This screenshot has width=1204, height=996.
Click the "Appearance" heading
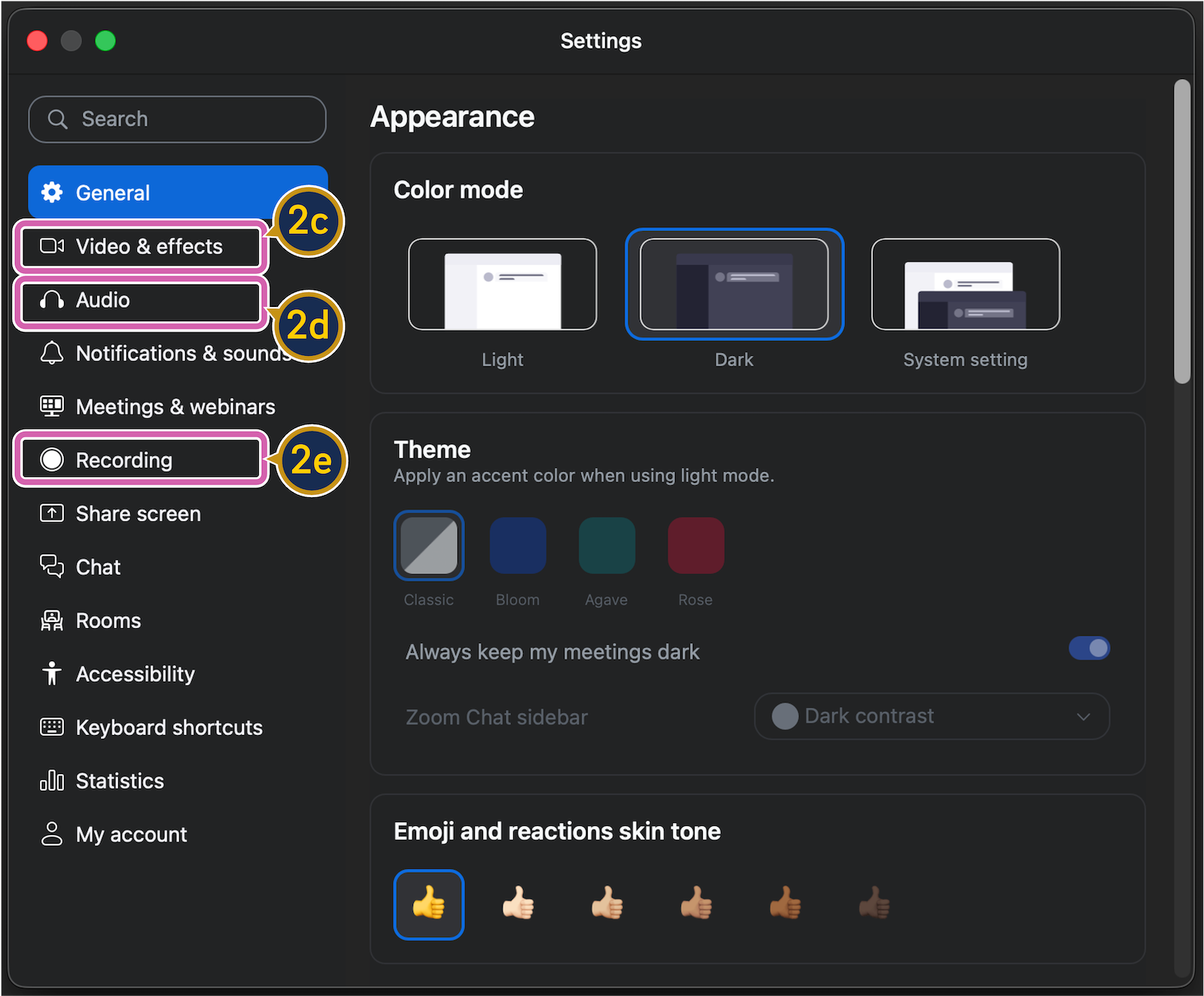tap(452, 117)
